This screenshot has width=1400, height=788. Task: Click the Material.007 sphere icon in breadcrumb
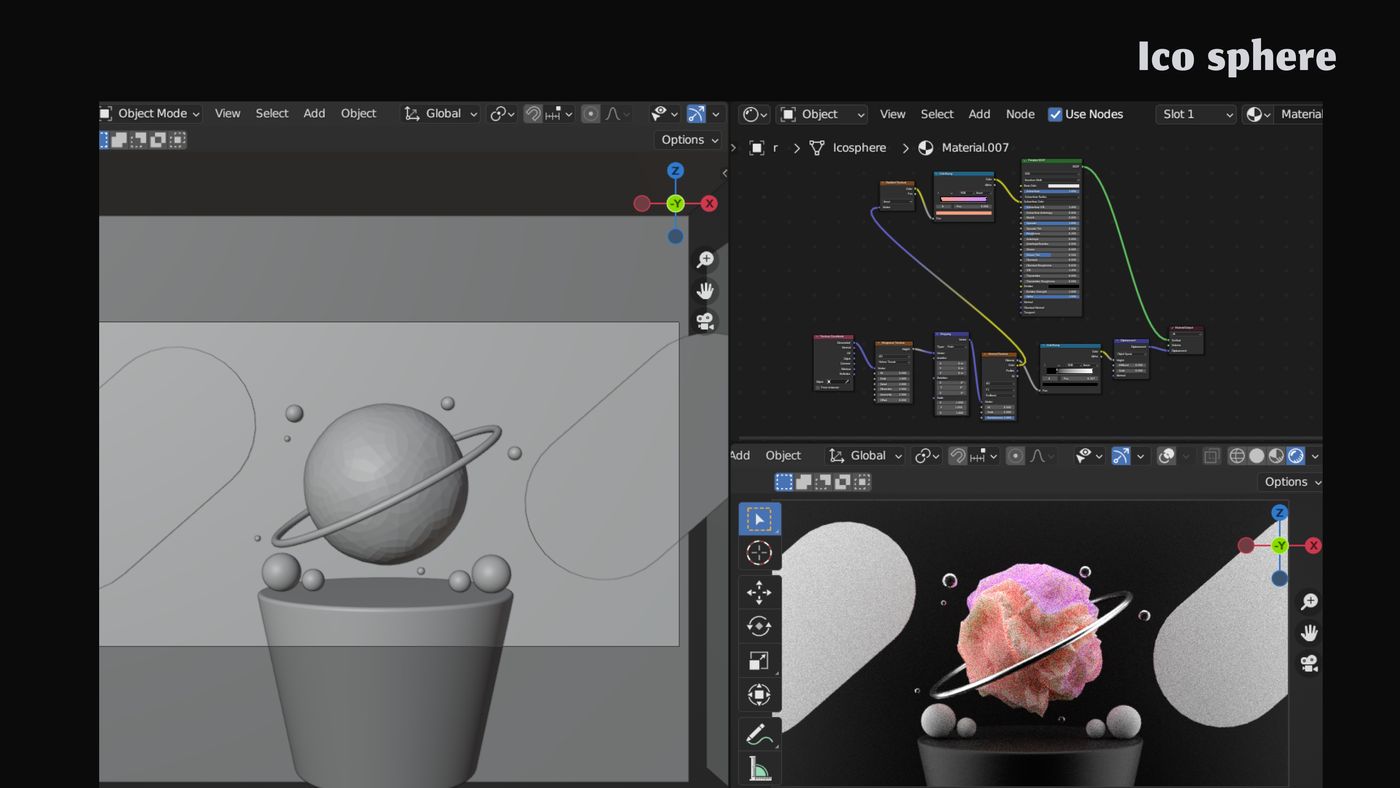pyautogui.click(x=926, y=147)
